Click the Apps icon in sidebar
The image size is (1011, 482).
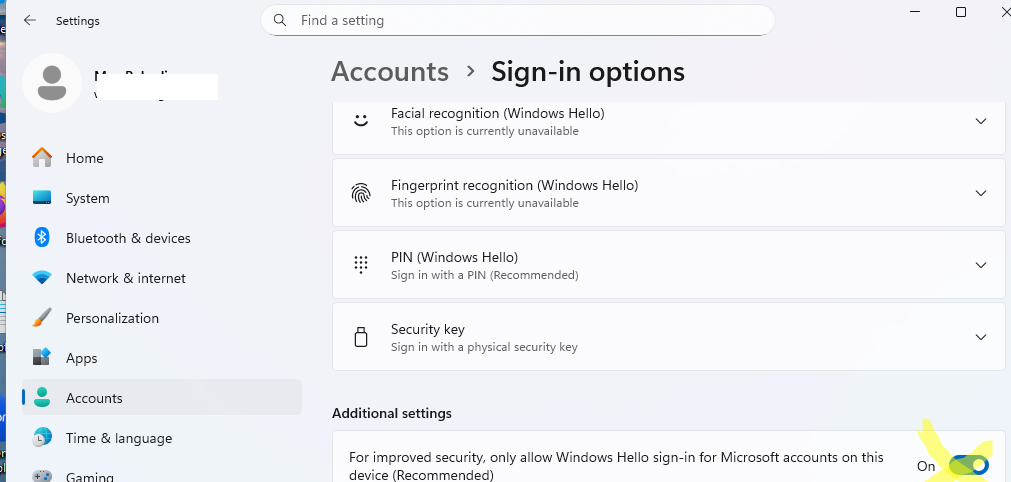click(x=42, y=358)
